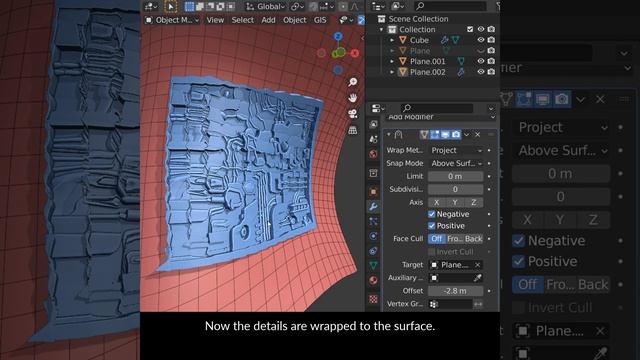Screen dimensions: 640x360
Task: Open the Modifier properties tab with the wrench icon
Action: pyautogui.click(x=373, y=207)
